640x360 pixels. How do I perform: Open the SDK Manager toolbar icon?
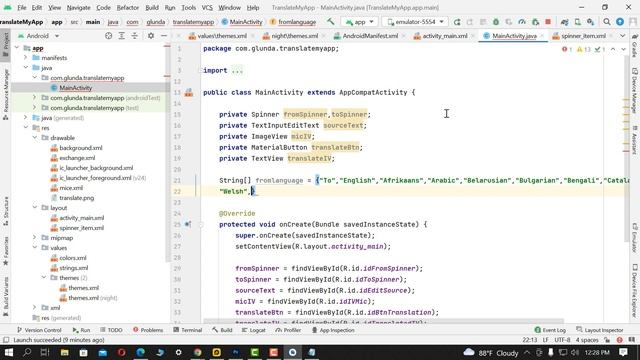tap(591, 22)
